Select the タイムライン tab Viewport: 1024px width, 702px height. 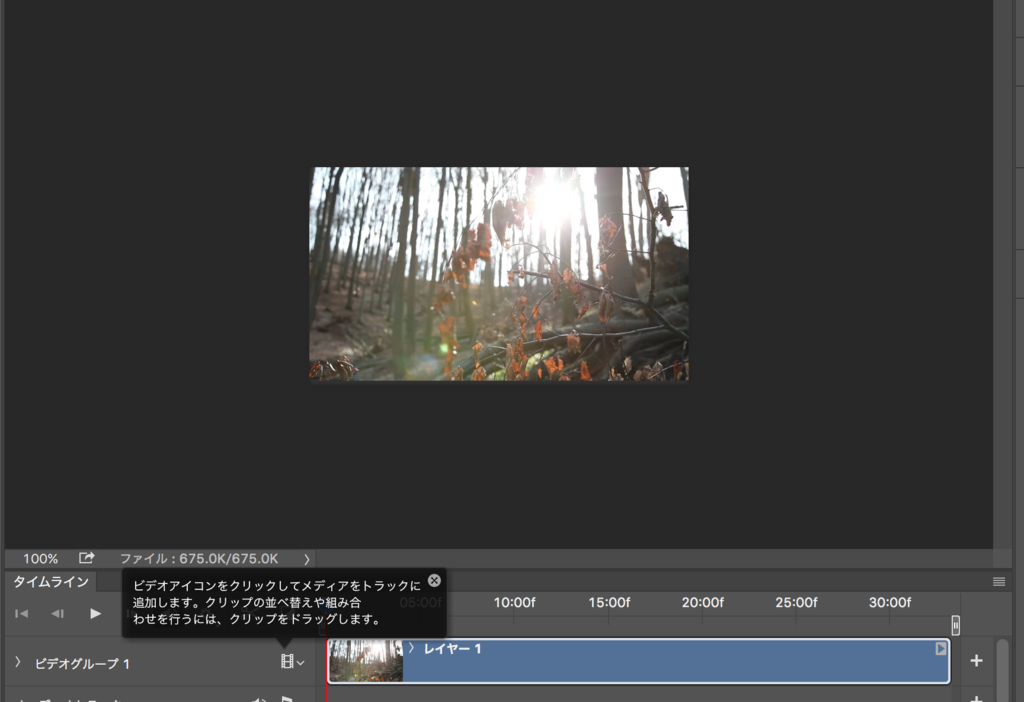pyautogui.click(x=51, y=581)
